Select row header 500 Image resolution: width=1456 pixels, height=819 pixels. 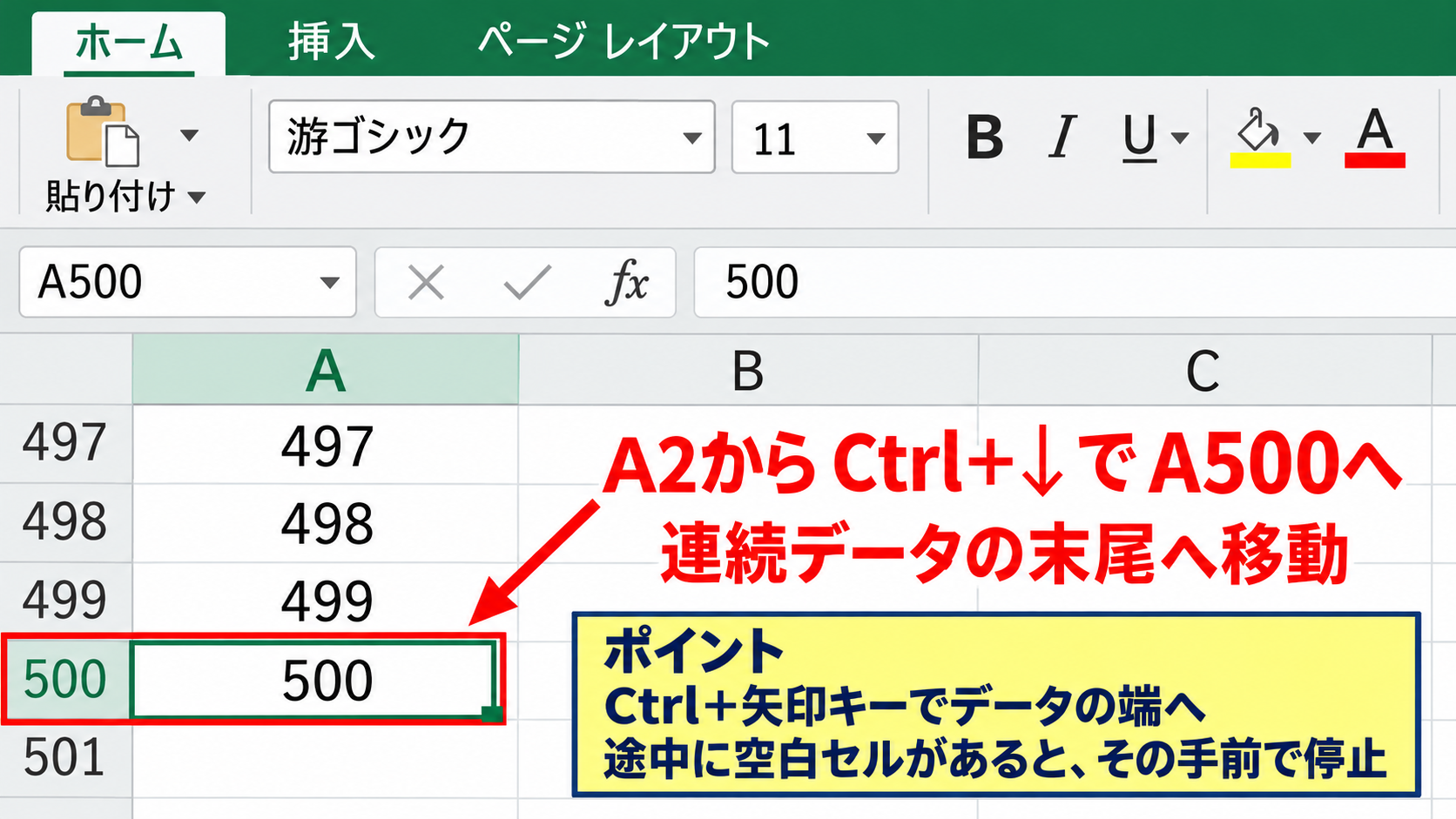pyautogui.click(x=66, y=680)
